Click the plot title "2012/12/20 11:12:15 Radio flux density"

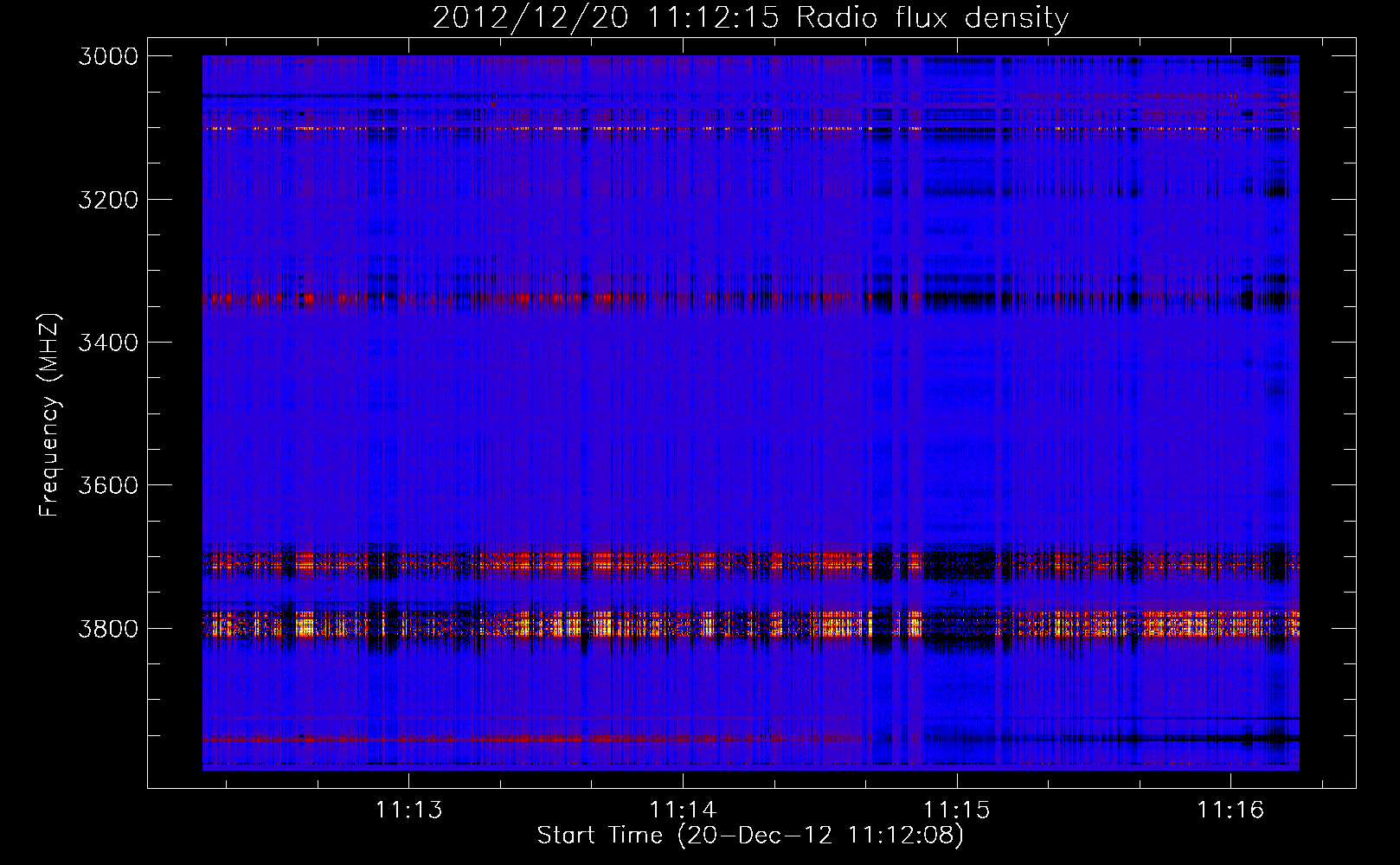(x=750, y=17)
